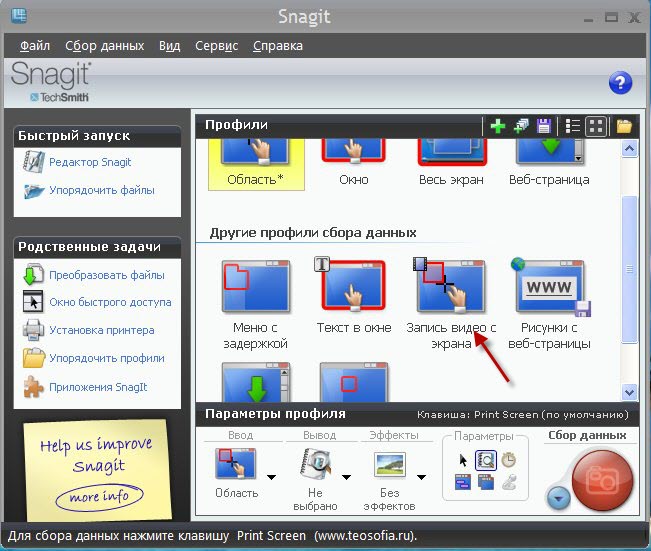Select the Область* capture profile
Viewport: 651px width, 551px height.
256,164
